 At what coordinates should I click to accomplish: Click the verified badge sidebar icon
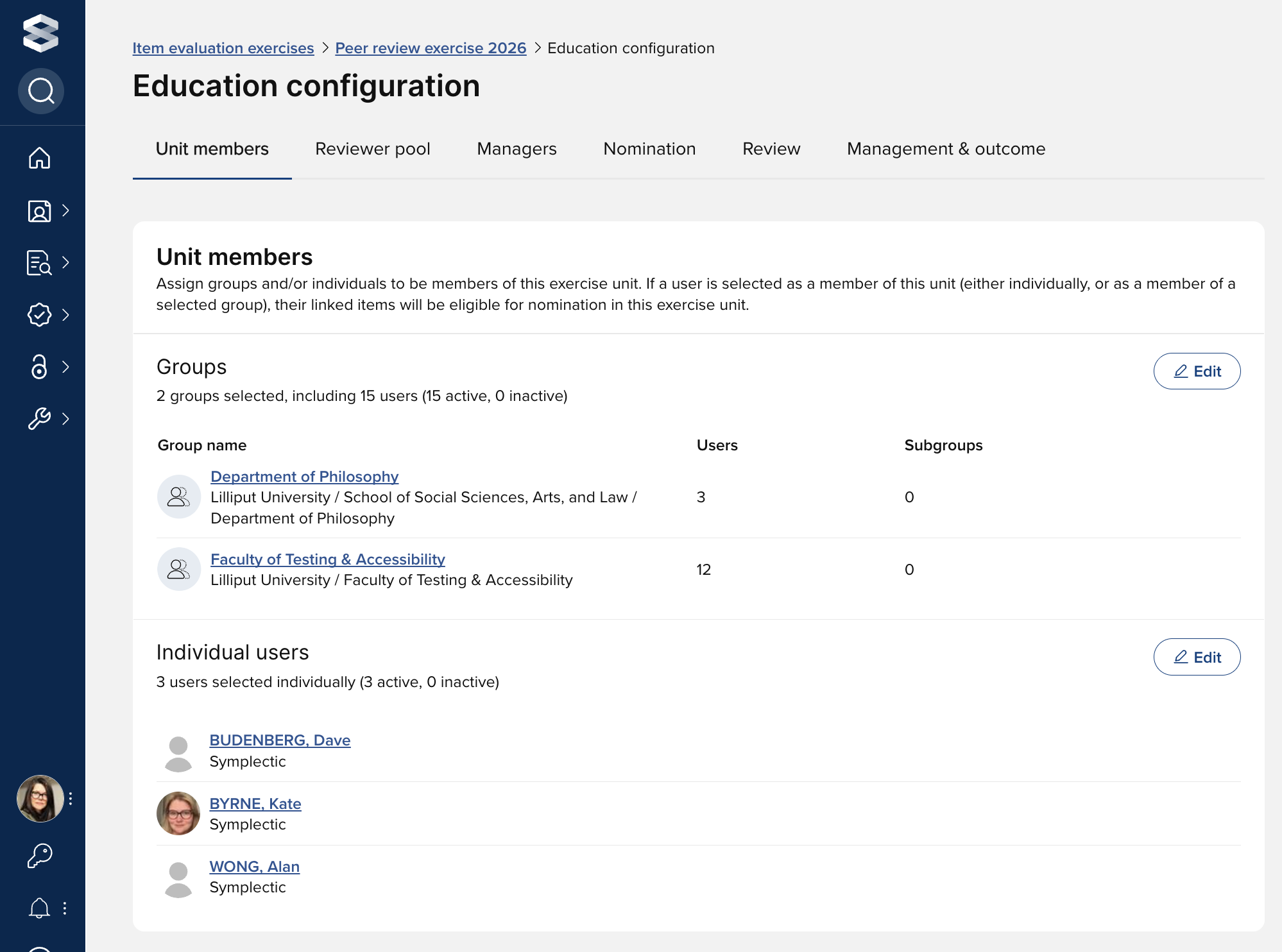click(x=39, y=314)
